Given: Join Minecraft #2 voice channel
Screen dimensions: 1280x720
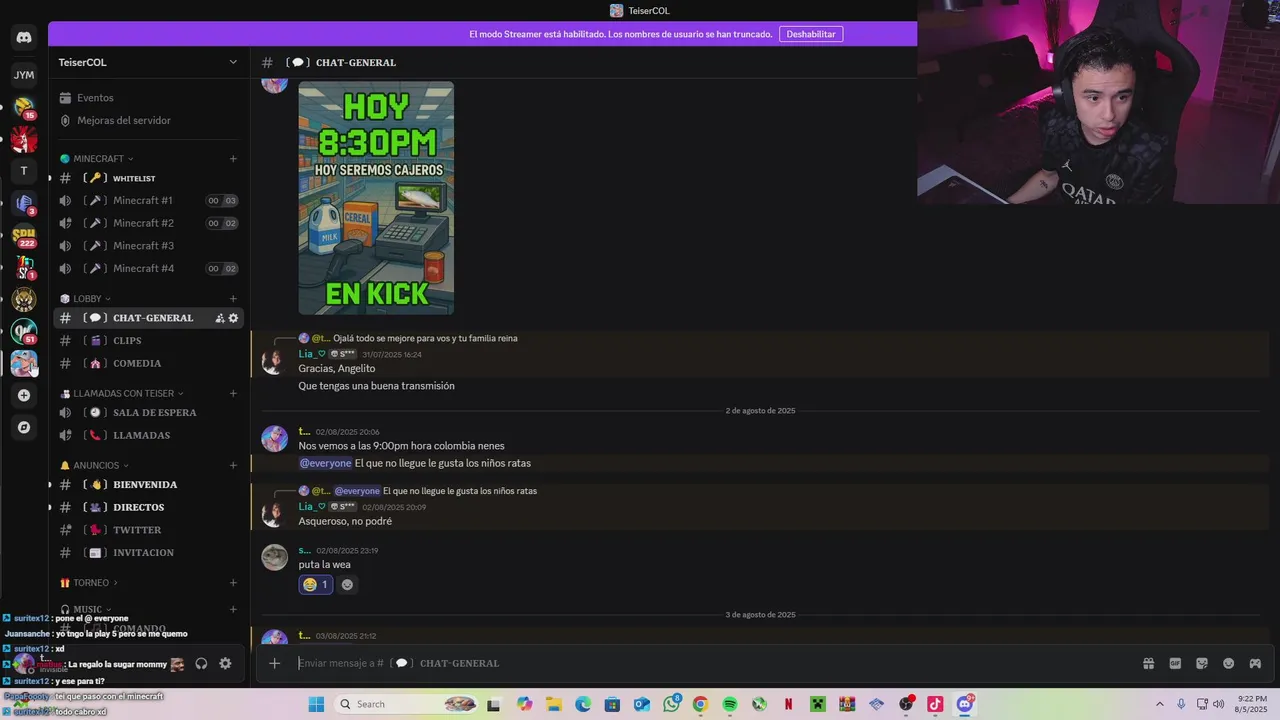Looking at the screenshot, I should coord(148,223).
